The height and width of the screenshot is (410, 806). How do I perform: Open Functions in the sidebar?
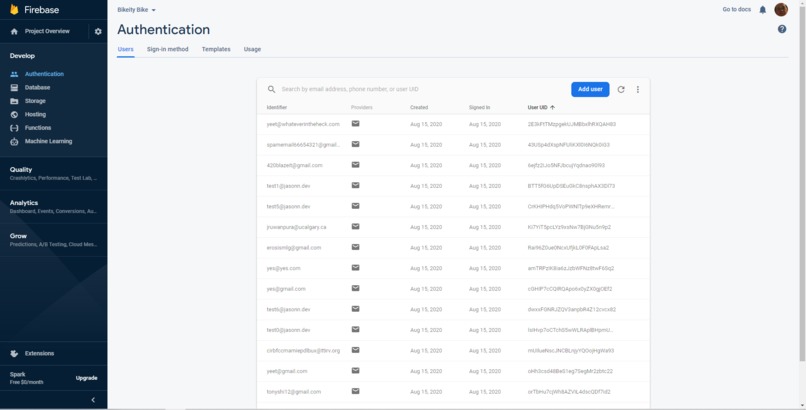pyautogui.click(x=38, y=128)
